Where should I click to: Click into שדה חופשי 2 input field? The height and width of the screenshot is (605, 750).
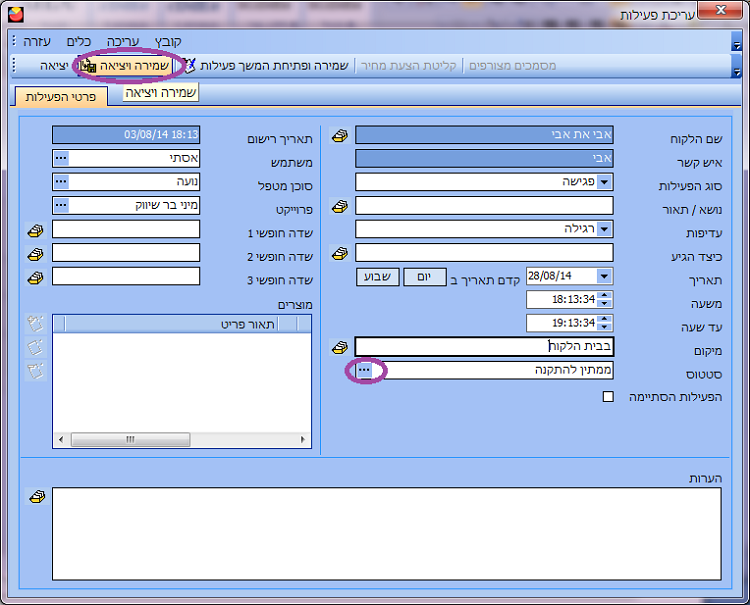(x=126, y=253)
